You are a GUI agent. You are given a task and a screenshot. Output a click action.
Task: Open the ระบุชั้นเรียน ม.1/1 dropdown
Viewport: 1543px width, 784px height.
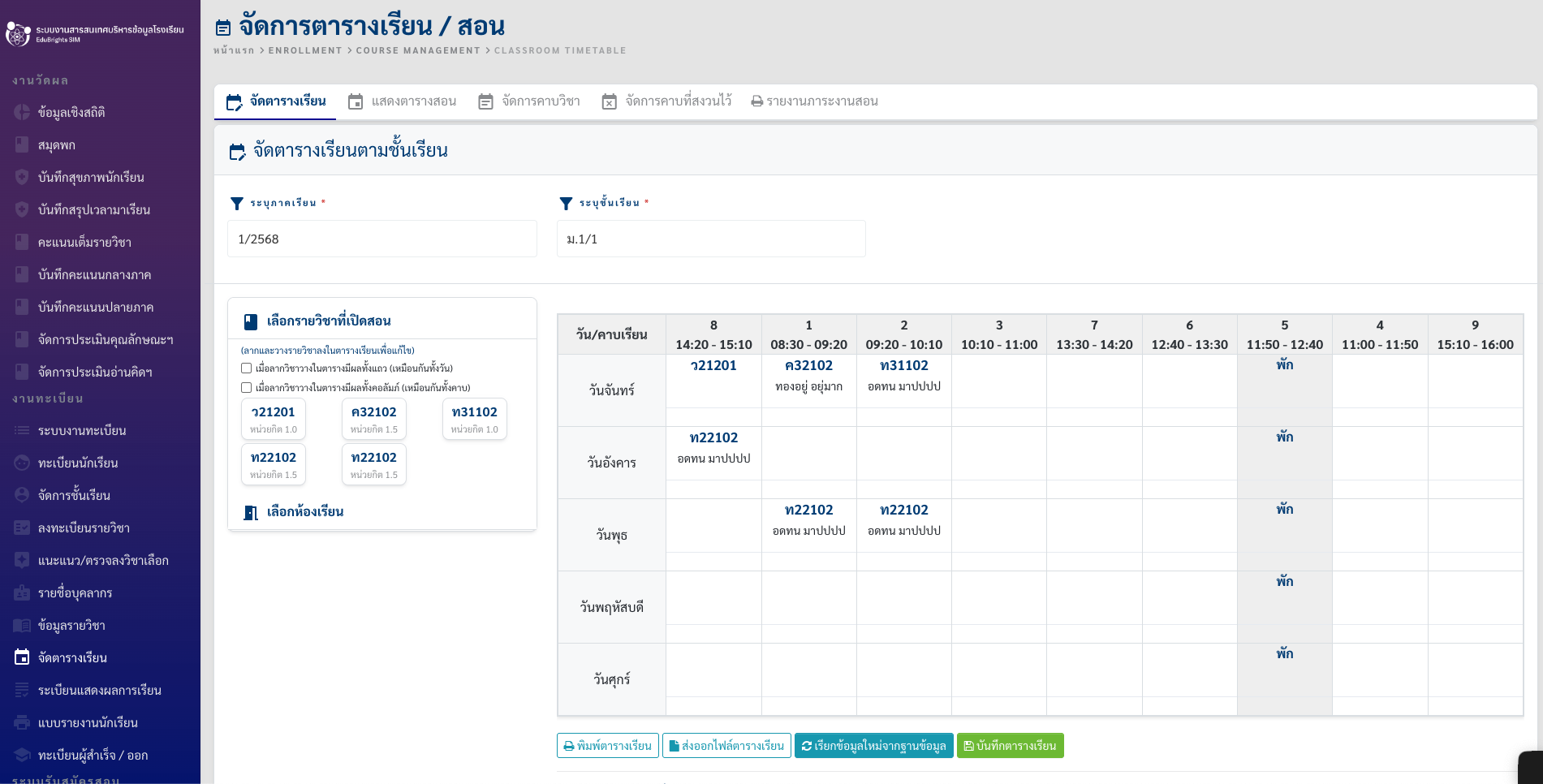click(x=710, y=239)
